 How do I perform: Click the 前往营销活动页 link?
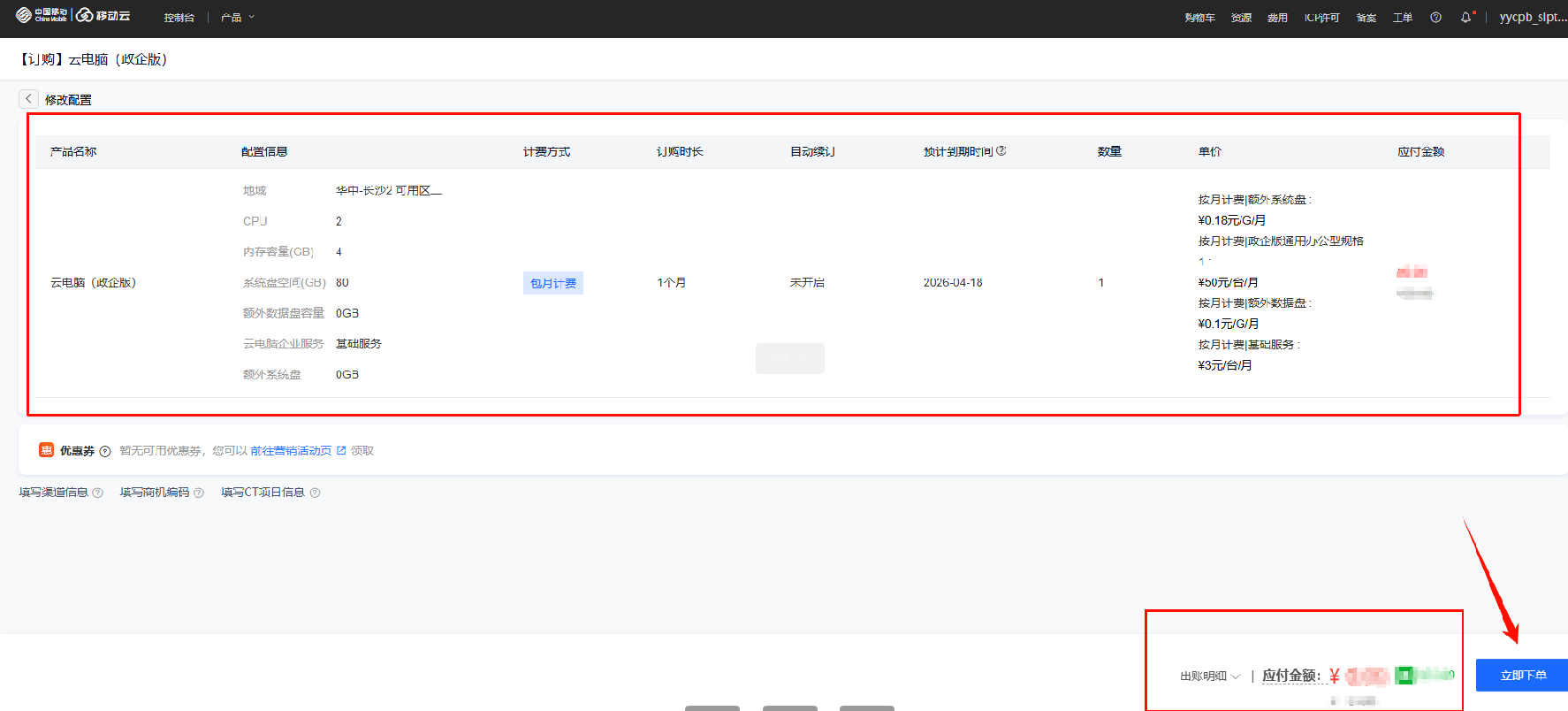291,450
